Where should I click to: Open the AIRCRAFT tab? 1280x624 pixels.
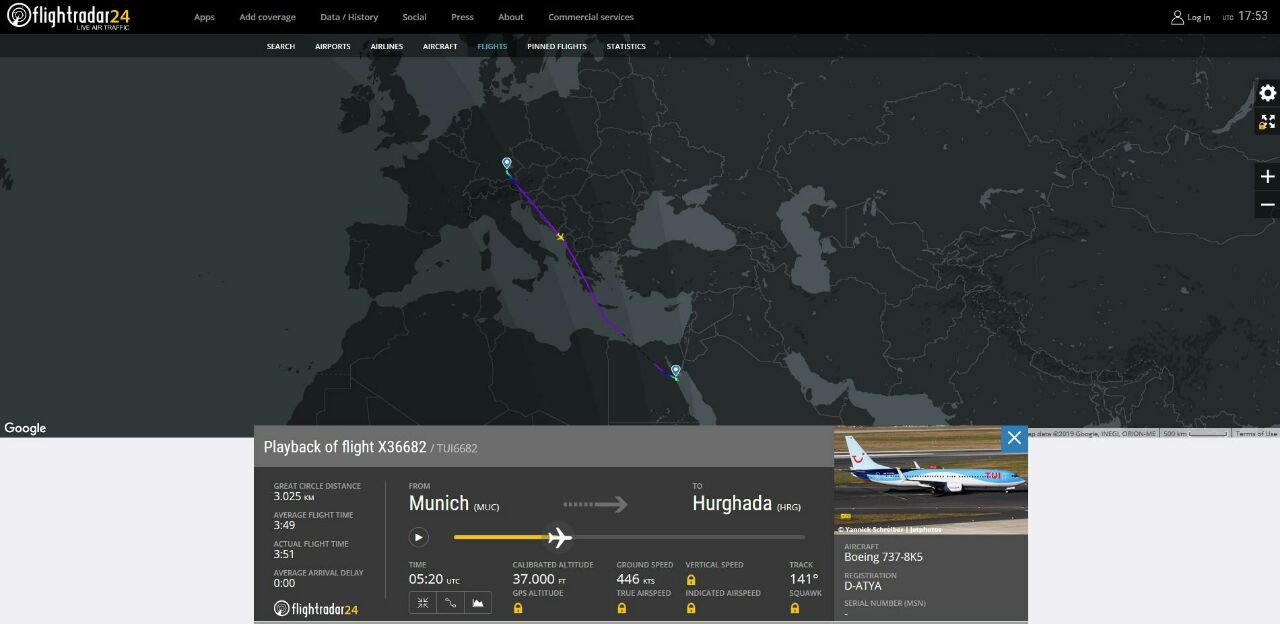(440, 46)
